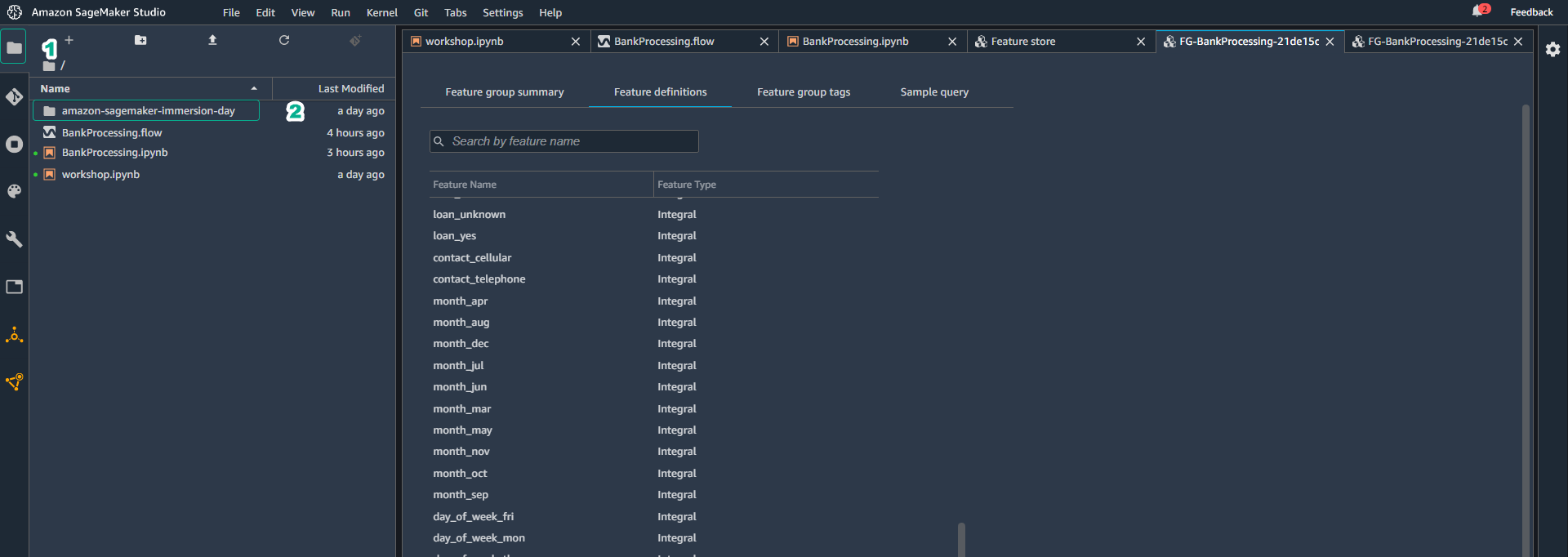
Task: Show the open tabs sidebar panel
Action: click(x=14, y=287)
